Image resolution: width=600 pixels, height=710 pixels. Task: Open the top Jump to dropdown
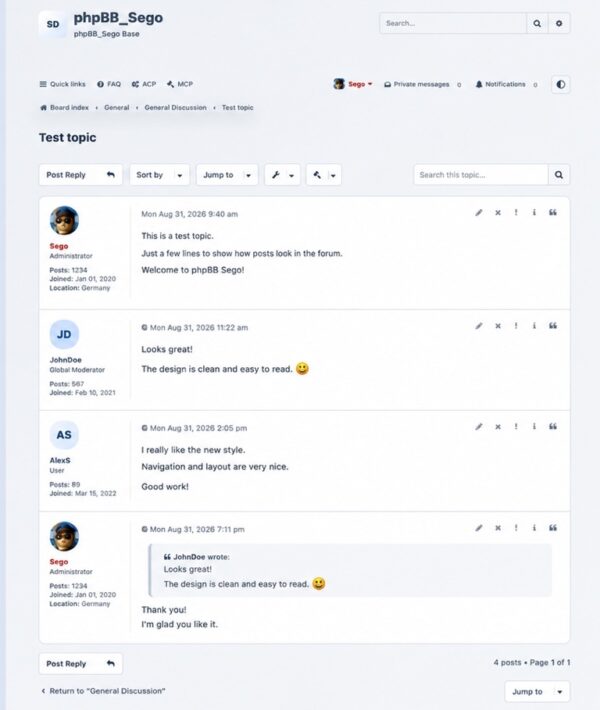click(227, 175)
